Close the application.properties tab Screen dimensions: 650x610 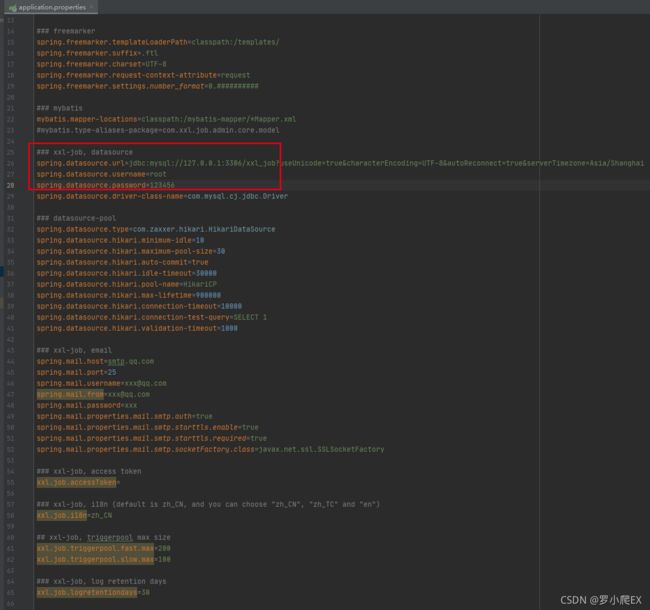(x=92, y=7)
